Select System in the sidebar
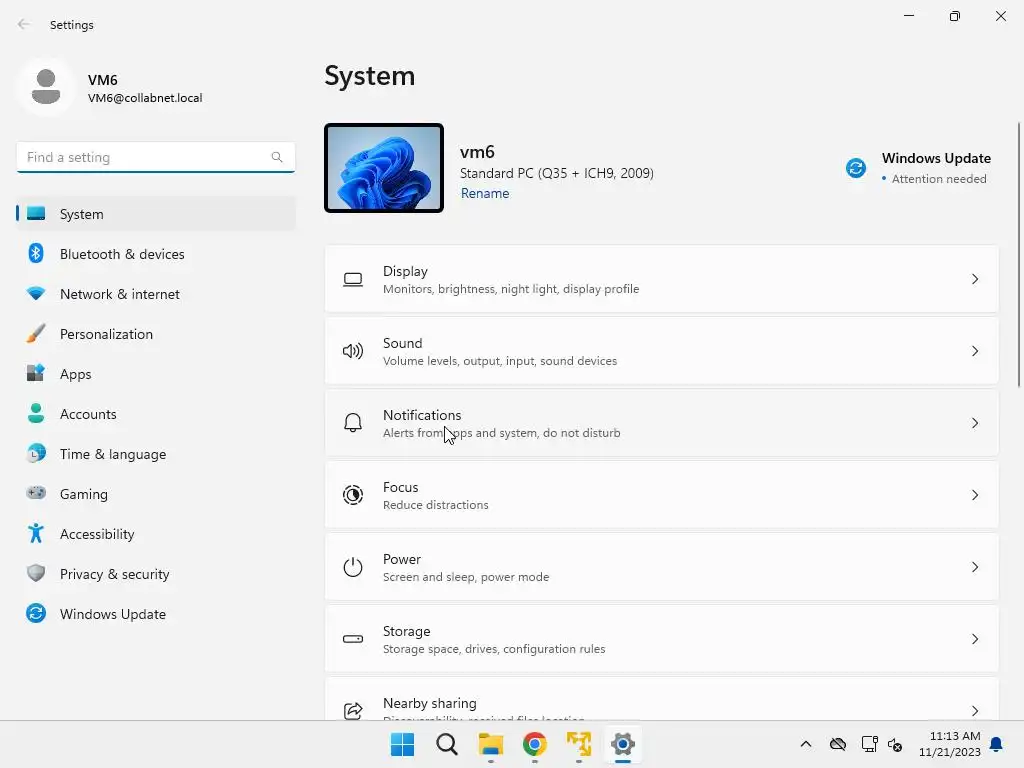Image resolution: width=1024 pixels, height=768 pixels. (x=155, y=214)
